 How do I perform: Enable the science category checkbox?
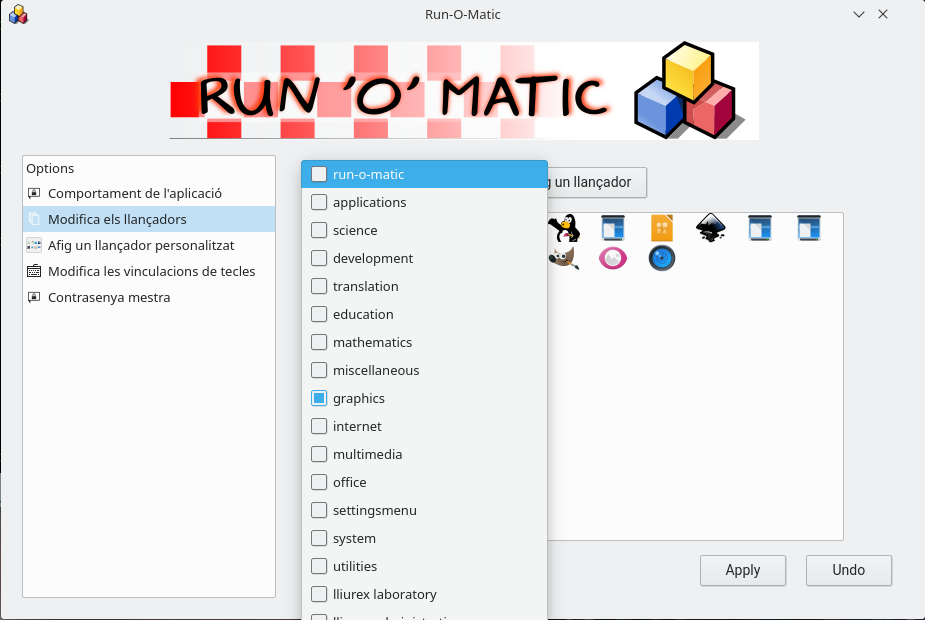[319, 230]
